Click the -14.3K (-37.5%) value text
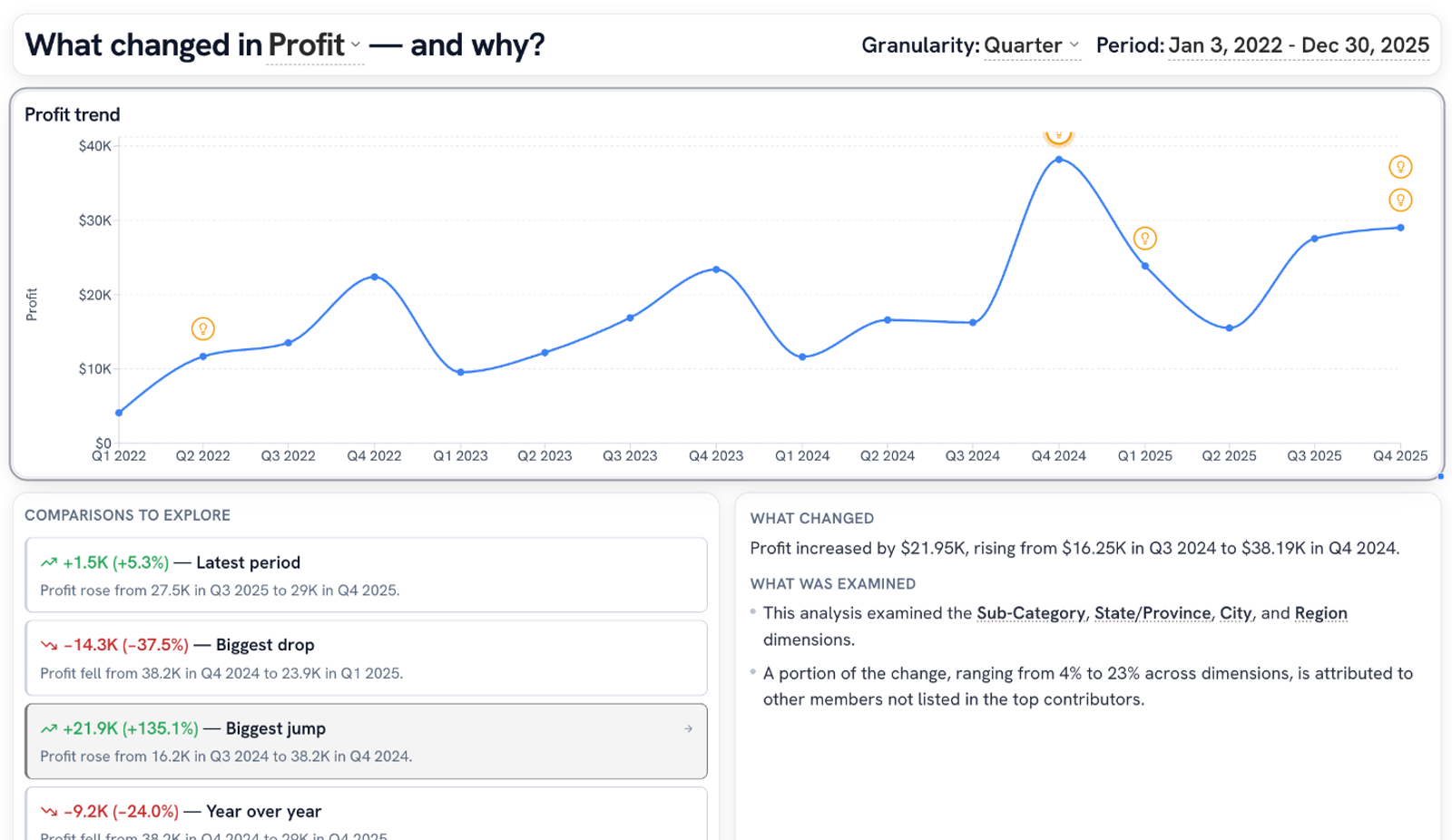Image resolution: width=1452 pixels, height=840 pixels. pyautogui.click(x=126, y=645)
